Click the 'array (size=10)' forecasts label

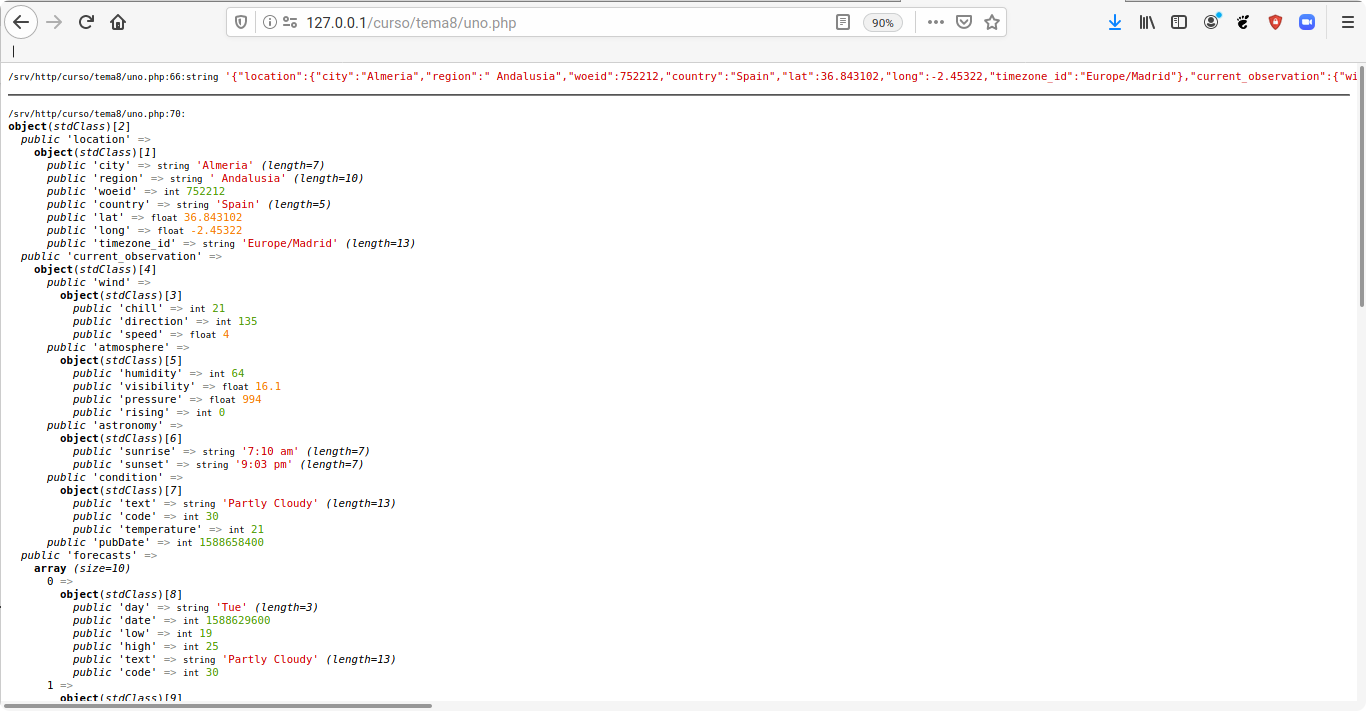click(x=82, y=568)
